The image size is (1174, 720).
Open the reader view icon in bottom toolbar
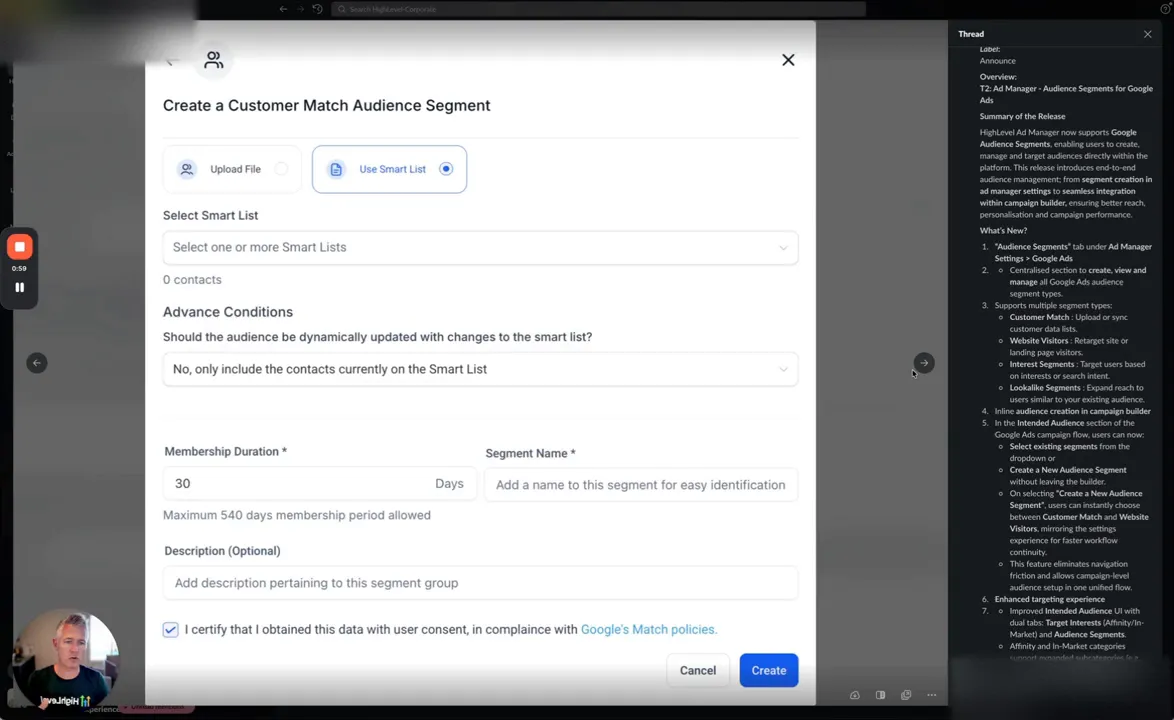[880, 695]
